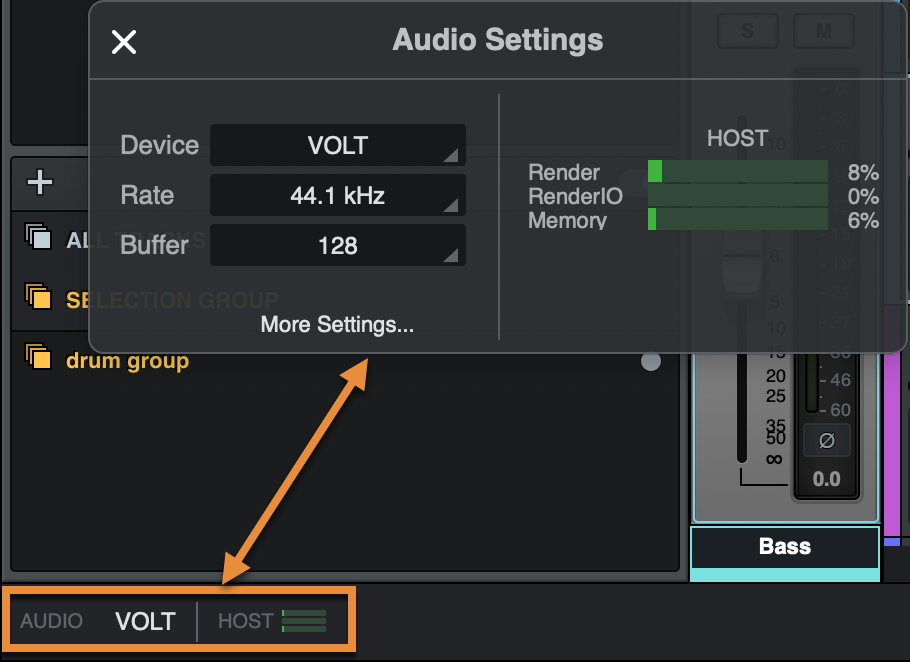This screenshot has width=910, height=662.
Task: Click the phase invert Ø icon on Bass
Action: click(x=826, y=438)
